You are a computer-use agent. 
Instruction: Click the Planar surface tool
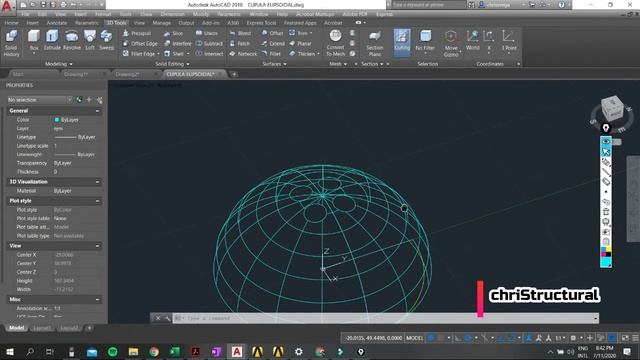point(300,43)
